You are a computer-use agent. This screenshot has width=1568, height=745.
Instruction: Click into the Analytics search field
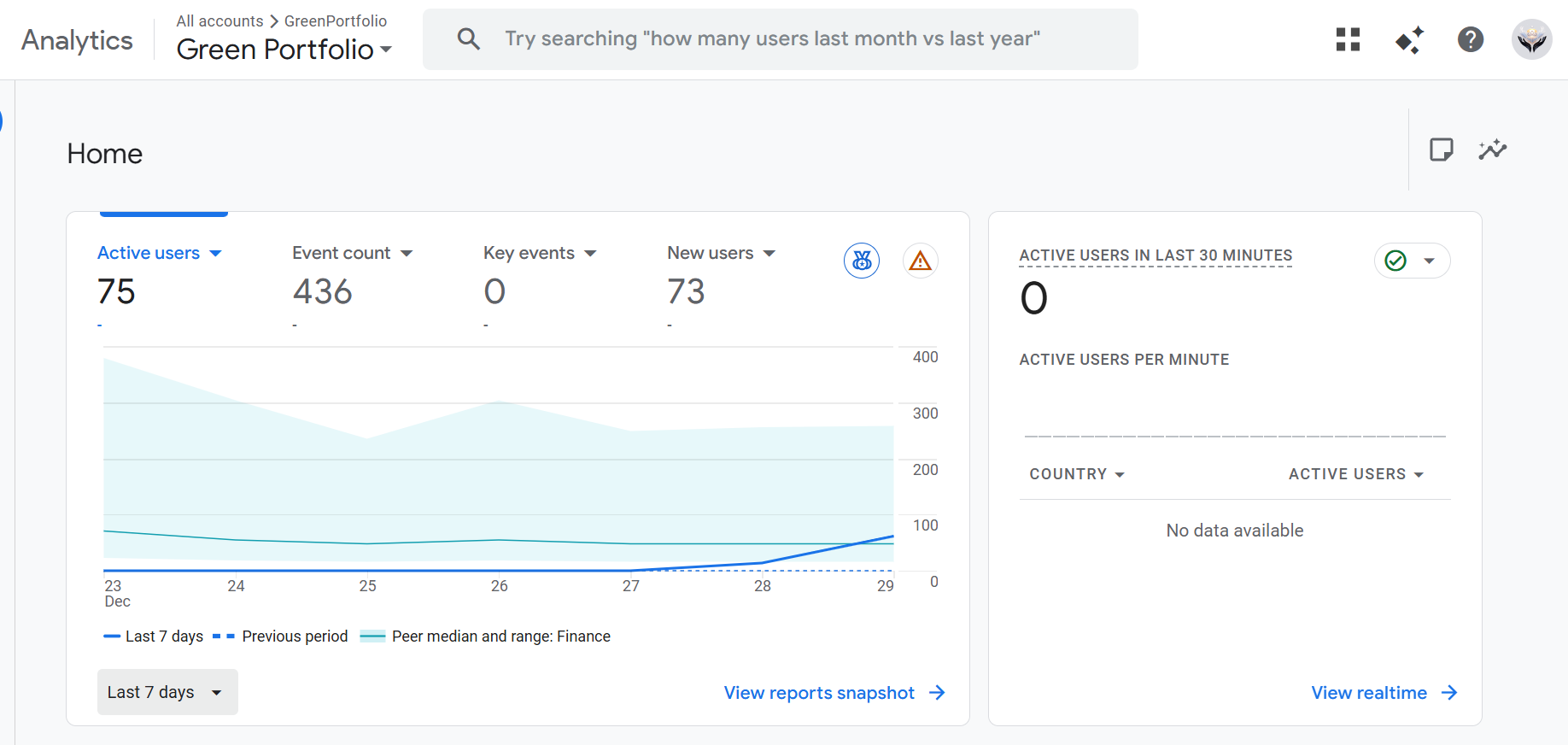coord(771,38)
